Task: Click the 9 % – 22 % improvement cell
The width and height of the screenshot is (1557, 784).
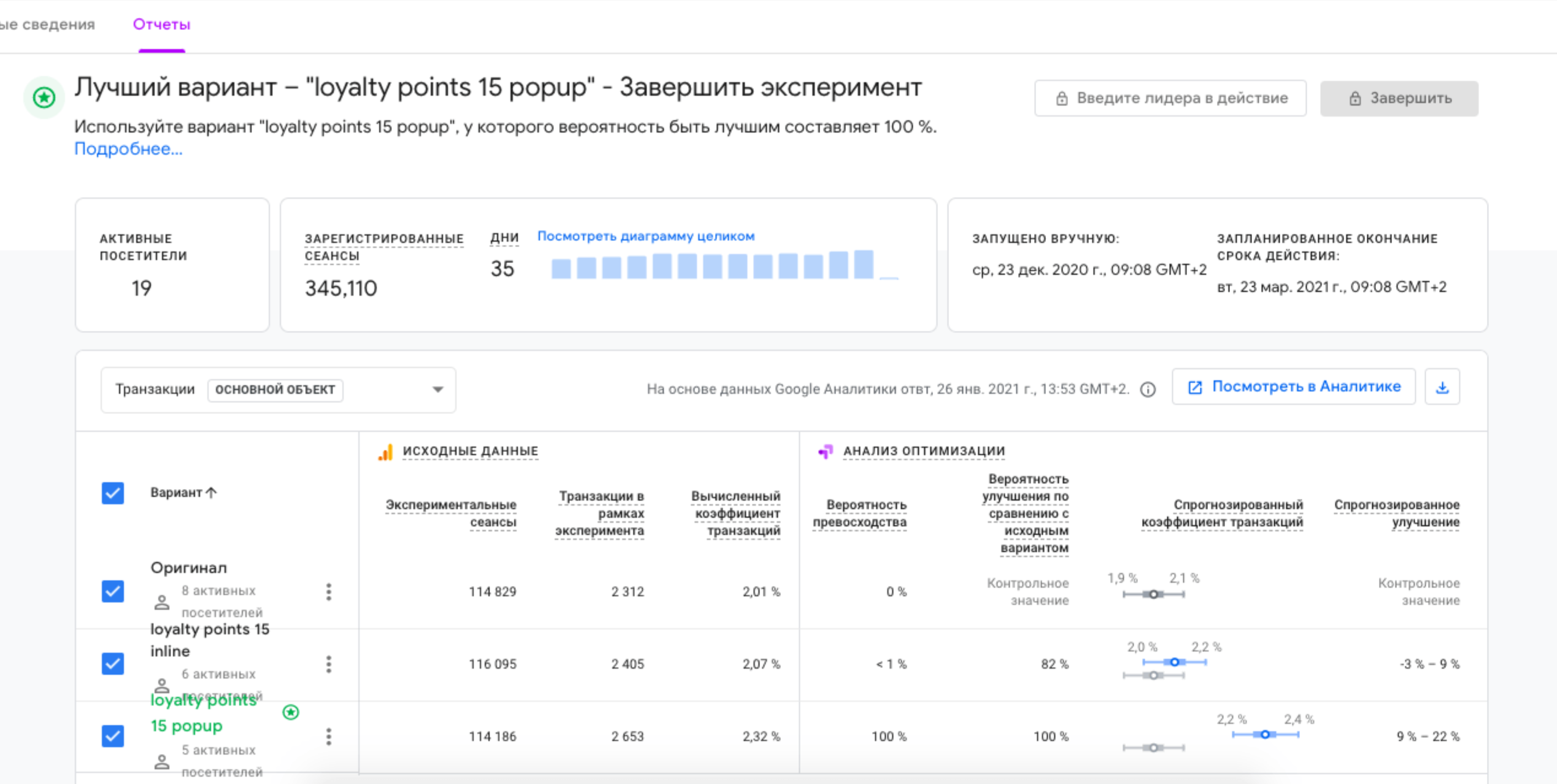Action: [1428, 736]
